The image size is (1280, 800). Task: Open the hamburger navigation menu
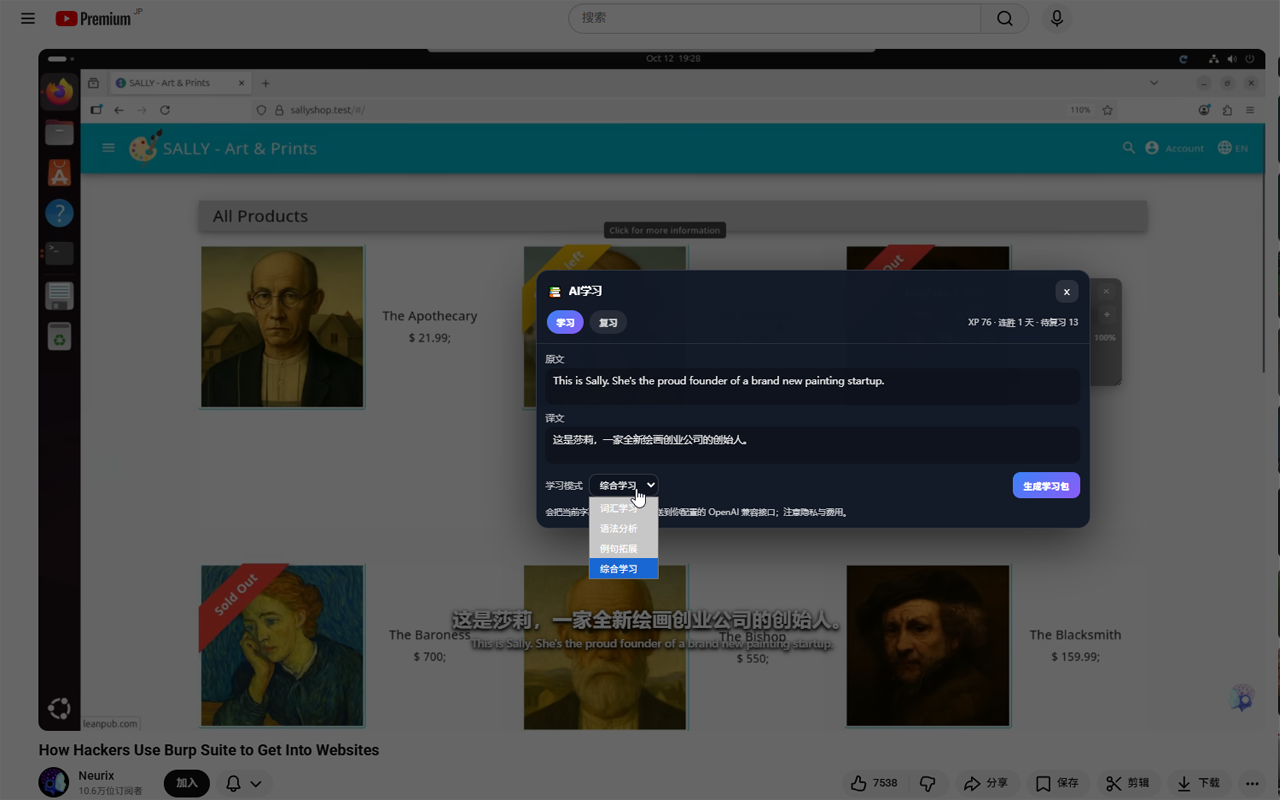click(27, 18)
